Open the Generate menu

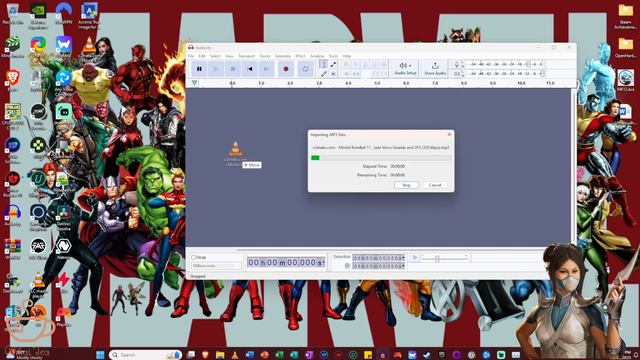tap(282, 56)
